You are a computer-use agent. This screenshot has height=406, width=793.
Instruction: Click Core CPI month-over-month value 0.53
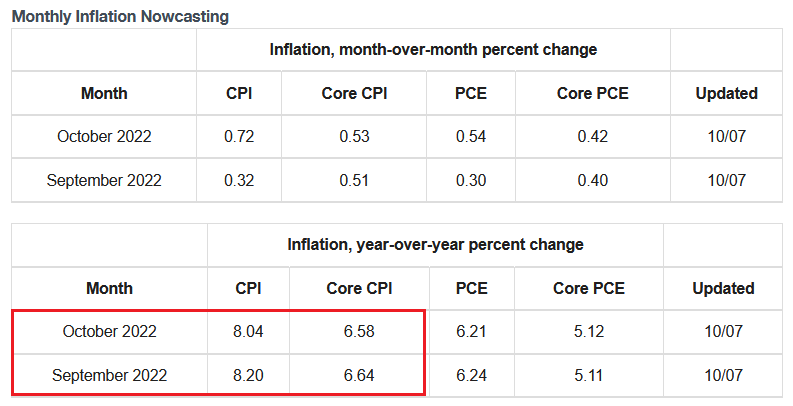355,137
